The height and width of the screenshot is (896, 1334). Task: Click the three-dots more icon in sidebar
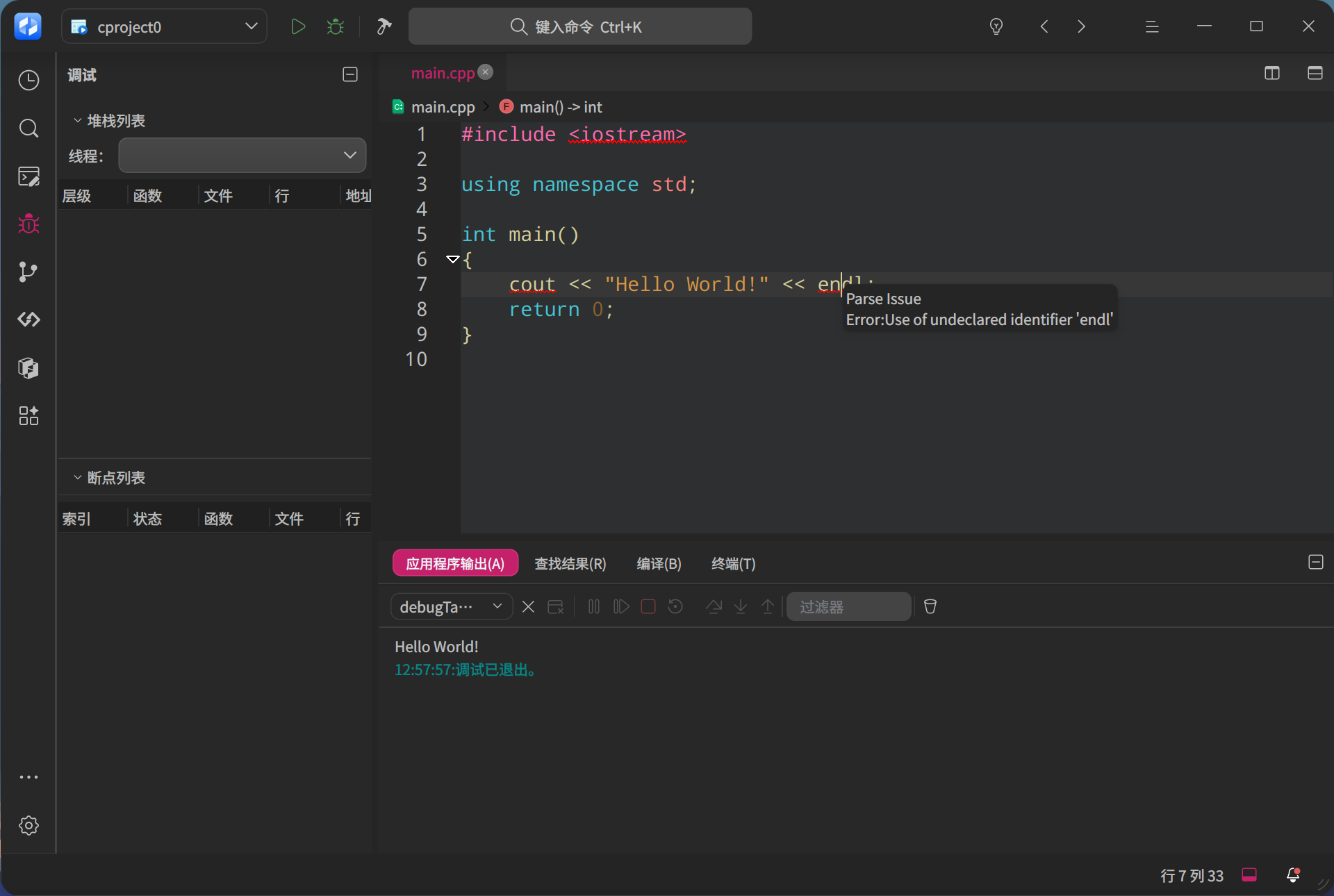click(28, 777)
